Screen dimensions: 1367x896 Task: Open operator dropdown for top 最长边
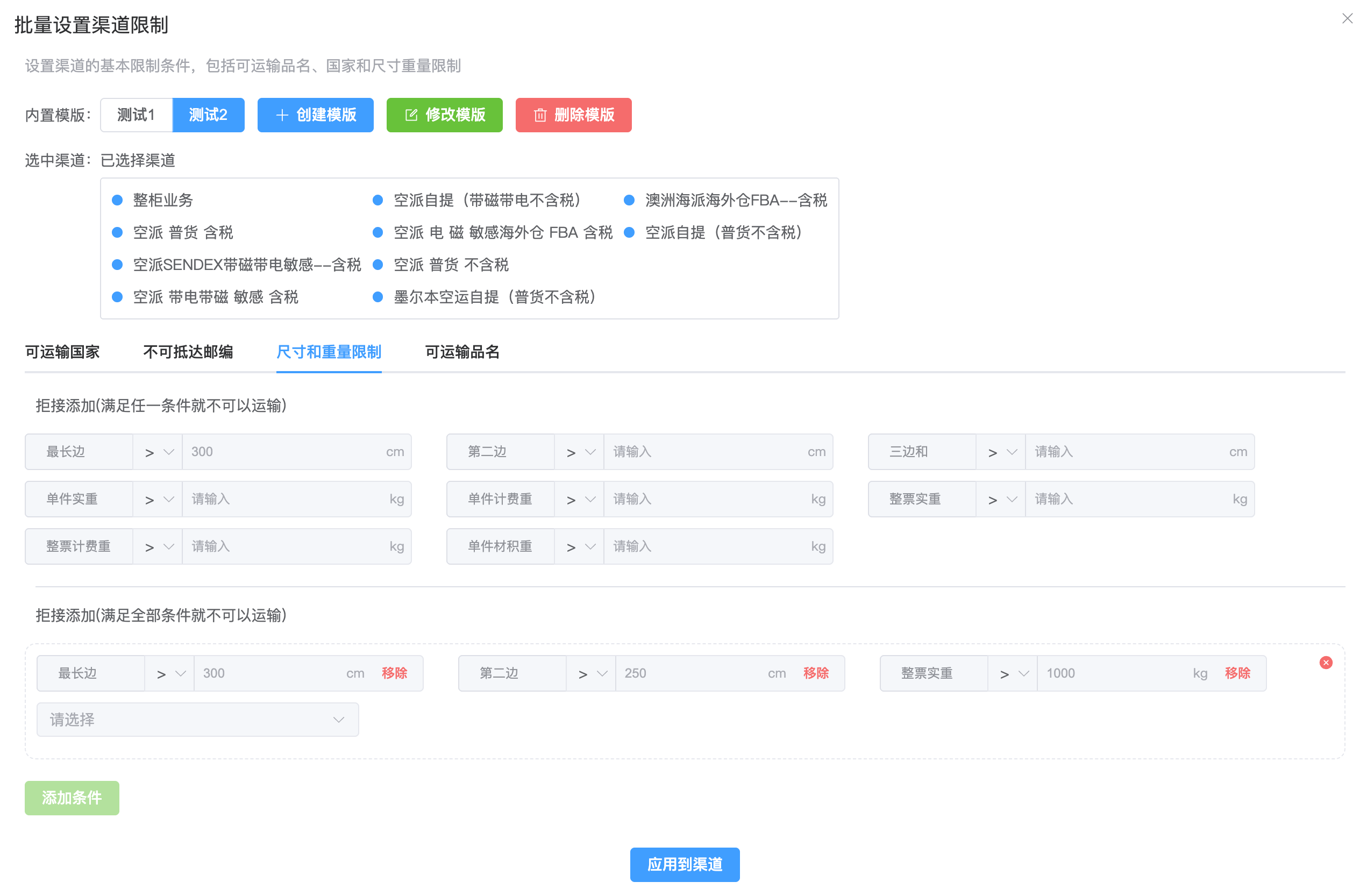[157, 452]
